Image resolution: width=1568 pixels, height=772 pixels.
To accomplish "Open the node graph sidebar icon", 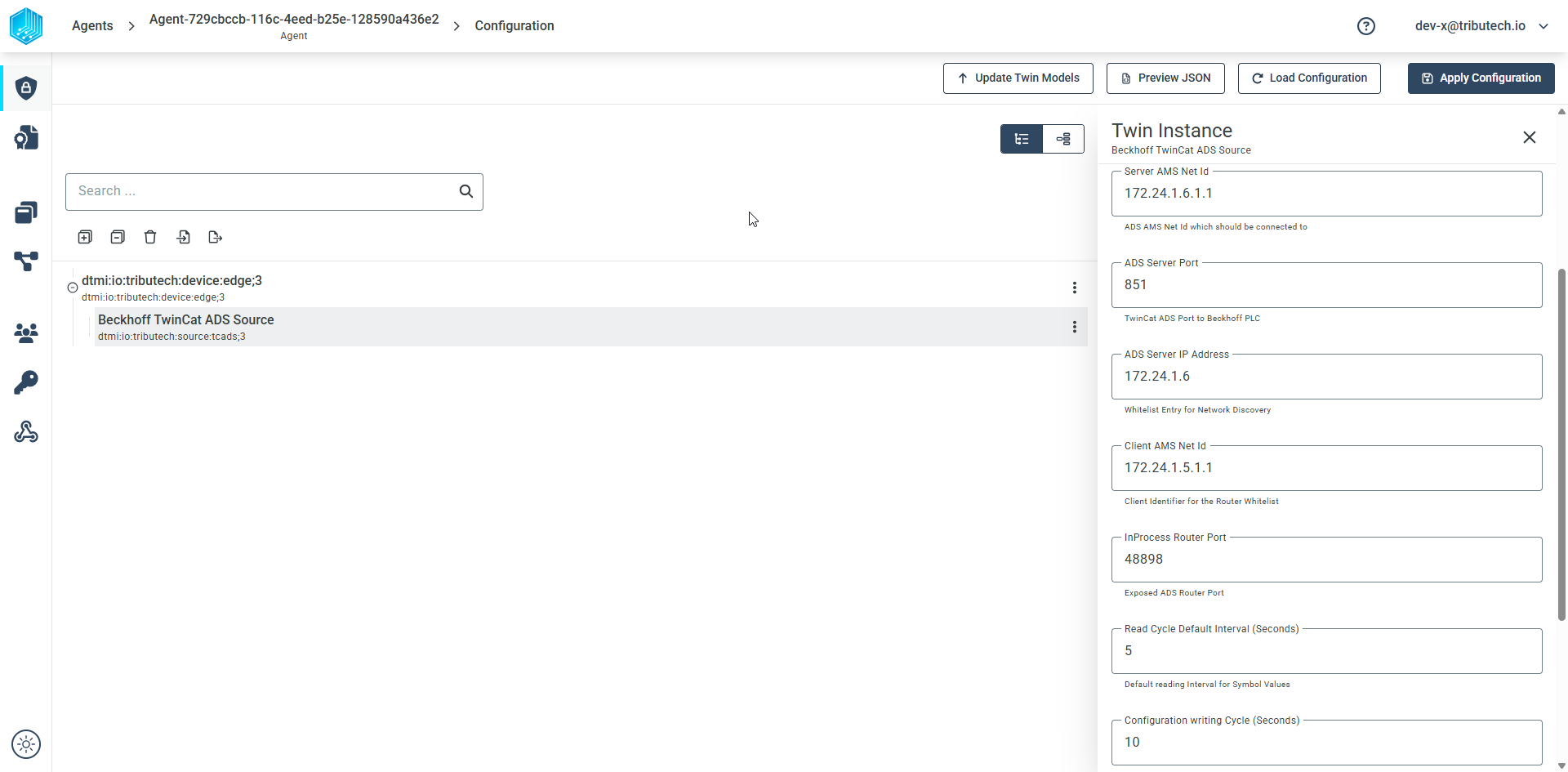I will (x=26, y=261).
